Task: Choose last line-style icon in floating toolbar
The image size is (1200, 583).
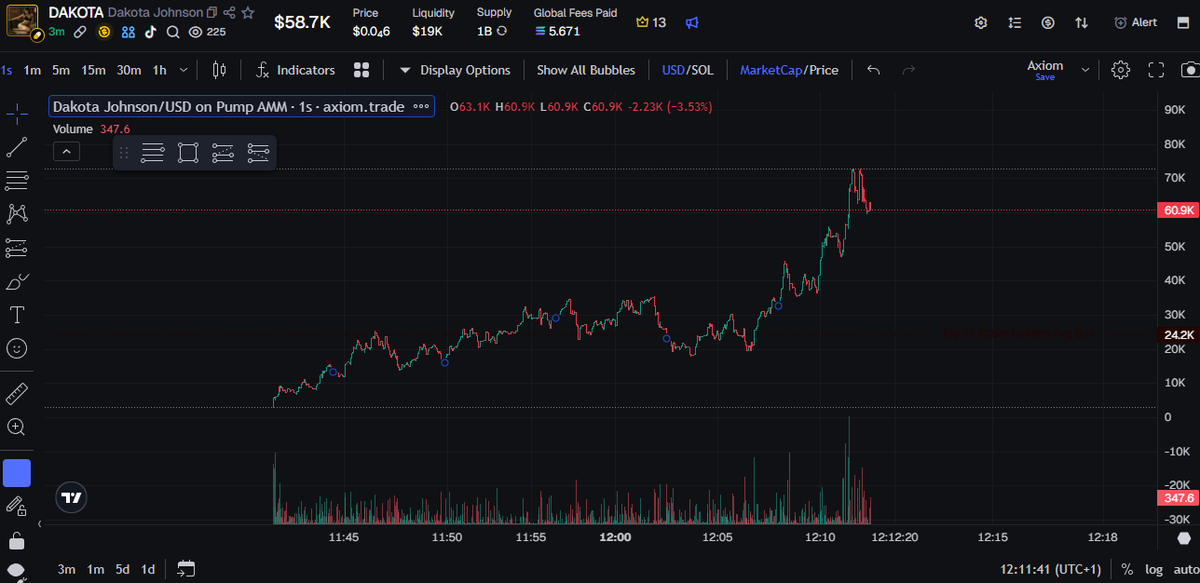Action: [x=258, y=153]
